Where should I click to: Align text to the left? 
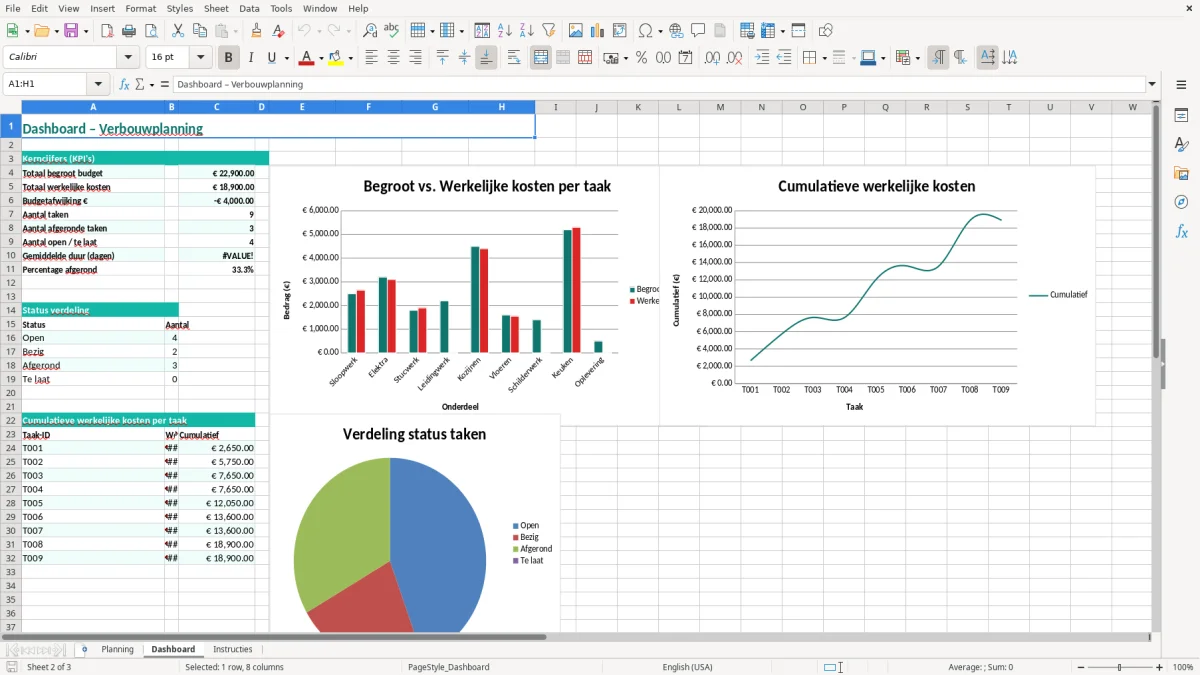coord(371,58)
